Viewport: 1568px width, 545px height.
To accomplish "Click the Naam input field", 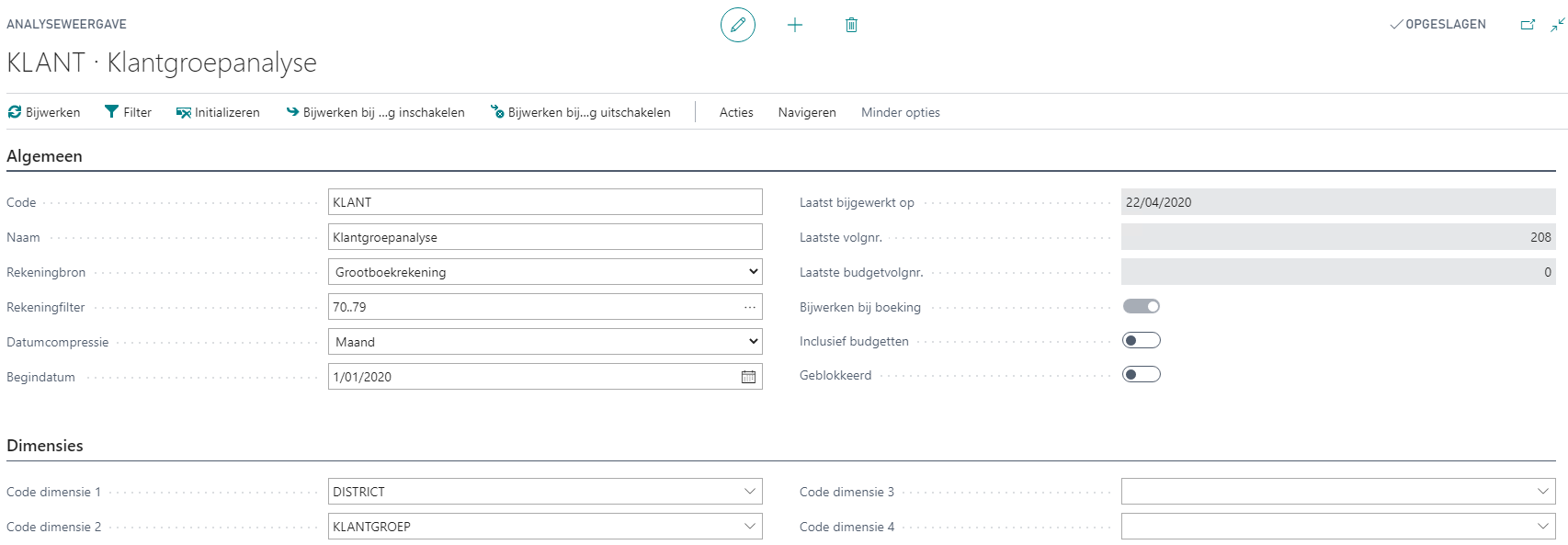I will [545, 237].
